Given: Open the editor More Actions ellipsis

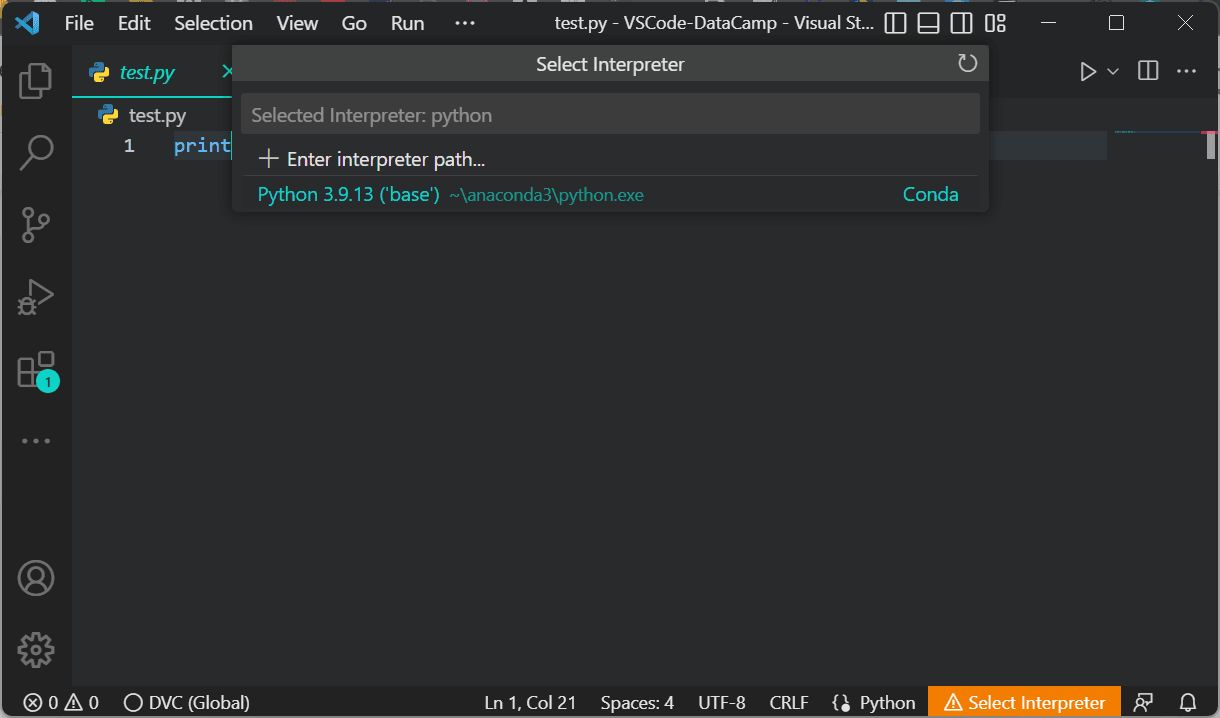Looking at the screenshot, I should pos(1186,71).
